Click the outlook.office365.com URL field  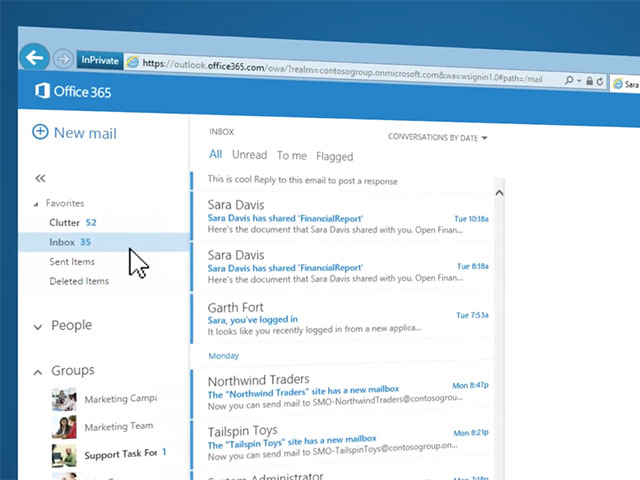click(342, 71)
